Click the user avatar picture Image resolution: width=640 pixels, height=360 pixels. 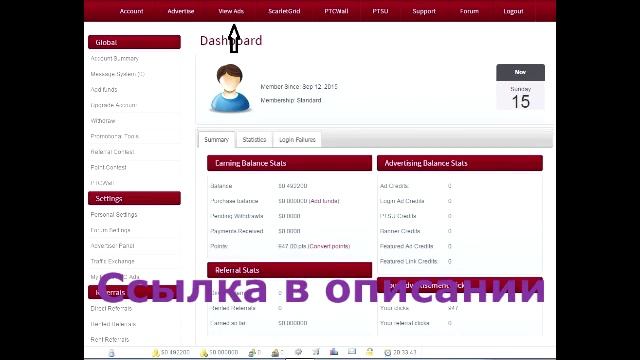click(230, 88)
